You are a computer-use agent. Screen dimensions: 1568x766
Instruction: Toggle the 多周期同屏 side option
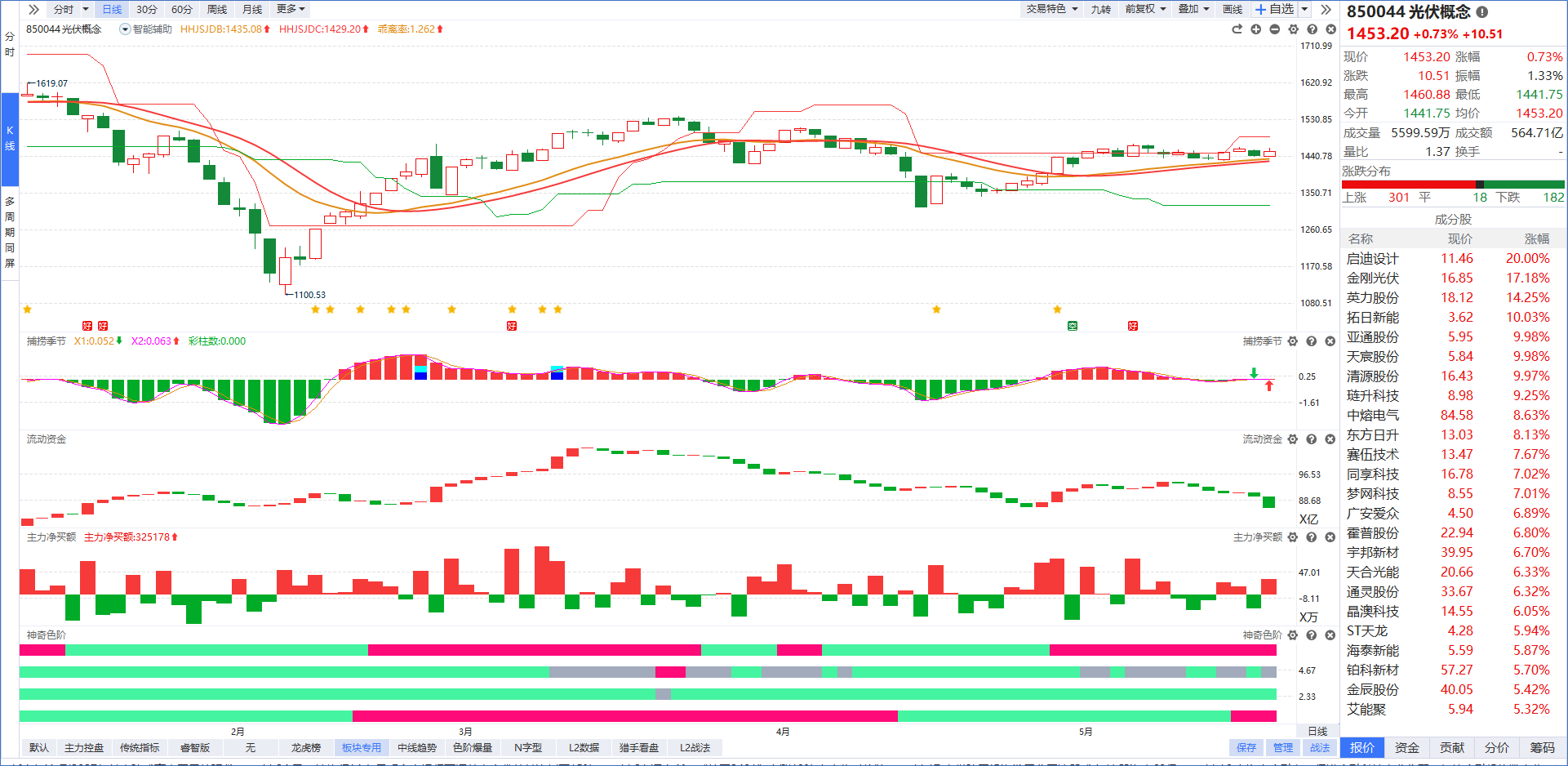[x=10, y=232]
